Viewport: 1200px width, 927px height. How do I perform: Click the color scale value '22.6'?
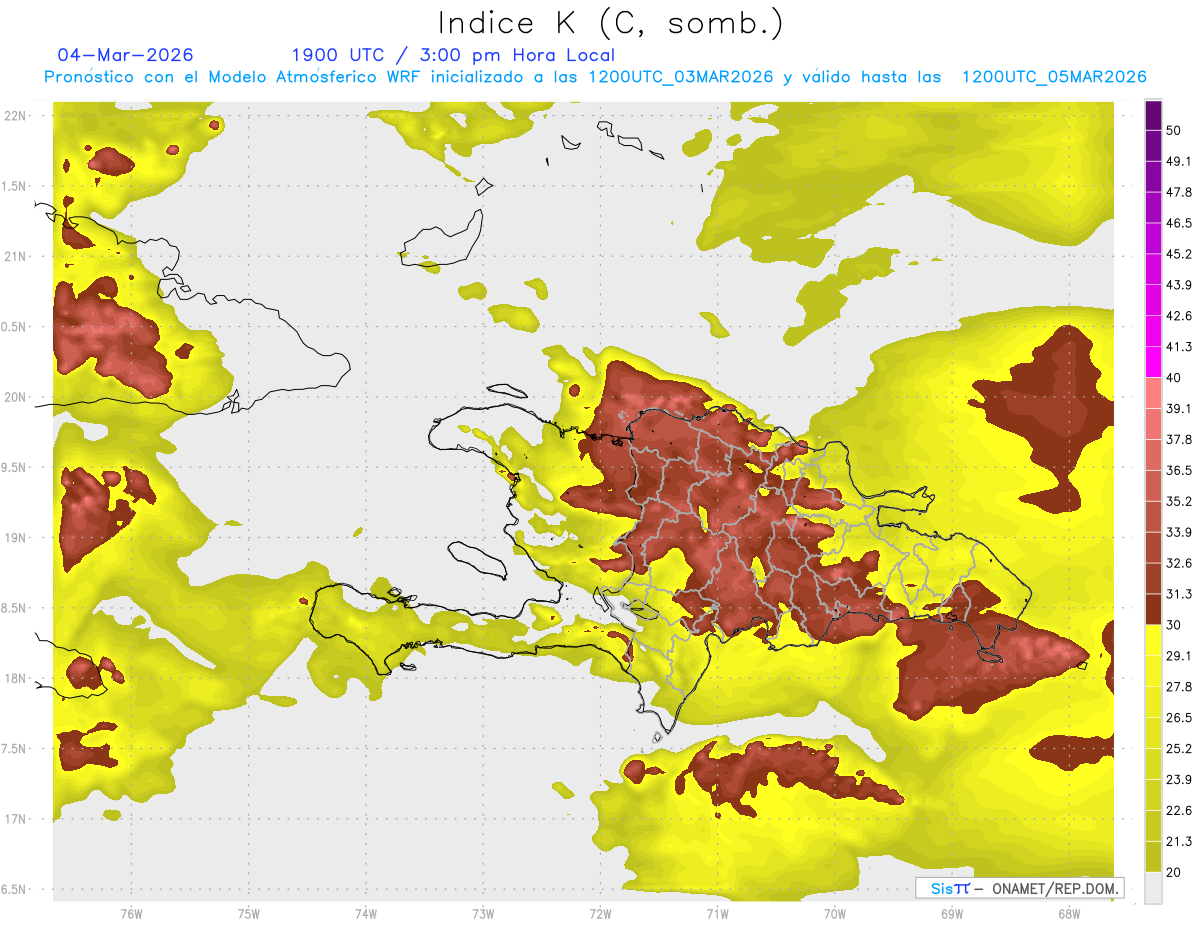point(1179,811)
